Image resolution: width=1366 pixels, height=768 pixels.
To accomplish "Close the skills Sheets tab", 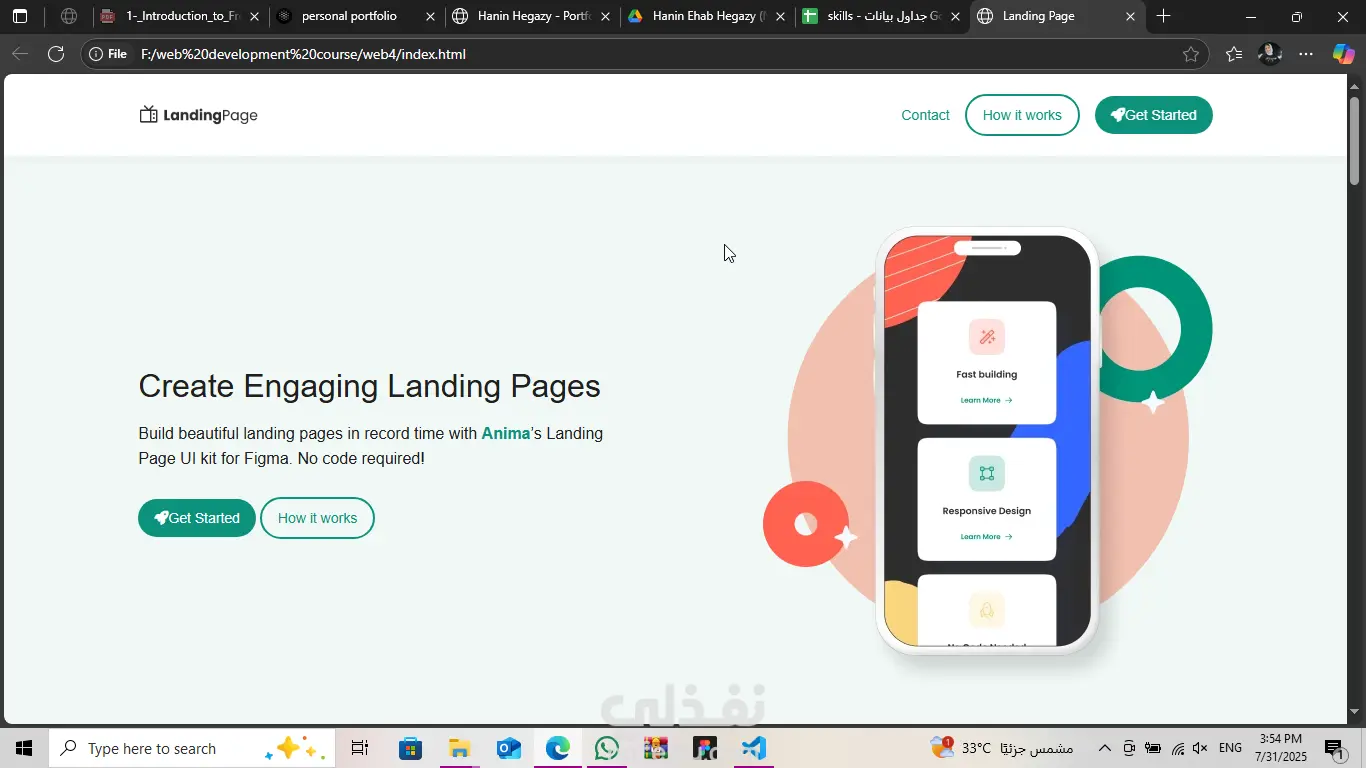I will [955, 17].
